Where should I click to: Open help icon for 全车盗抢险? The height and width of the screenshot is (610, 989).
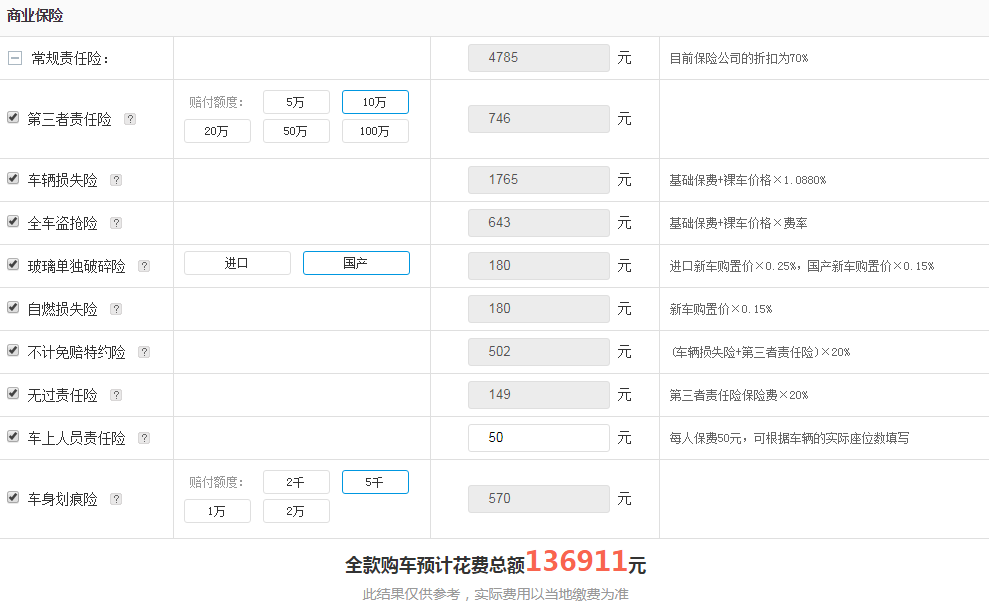click(116, 223)
